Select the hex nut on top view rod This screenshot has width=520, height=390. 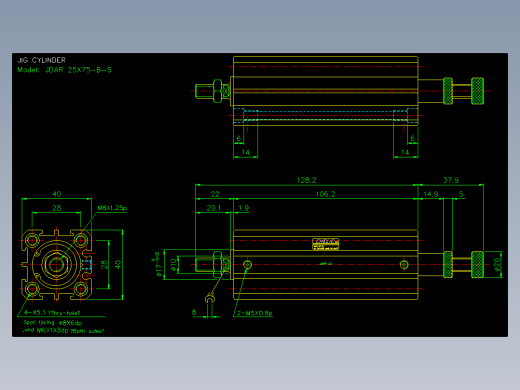[217, 91]
